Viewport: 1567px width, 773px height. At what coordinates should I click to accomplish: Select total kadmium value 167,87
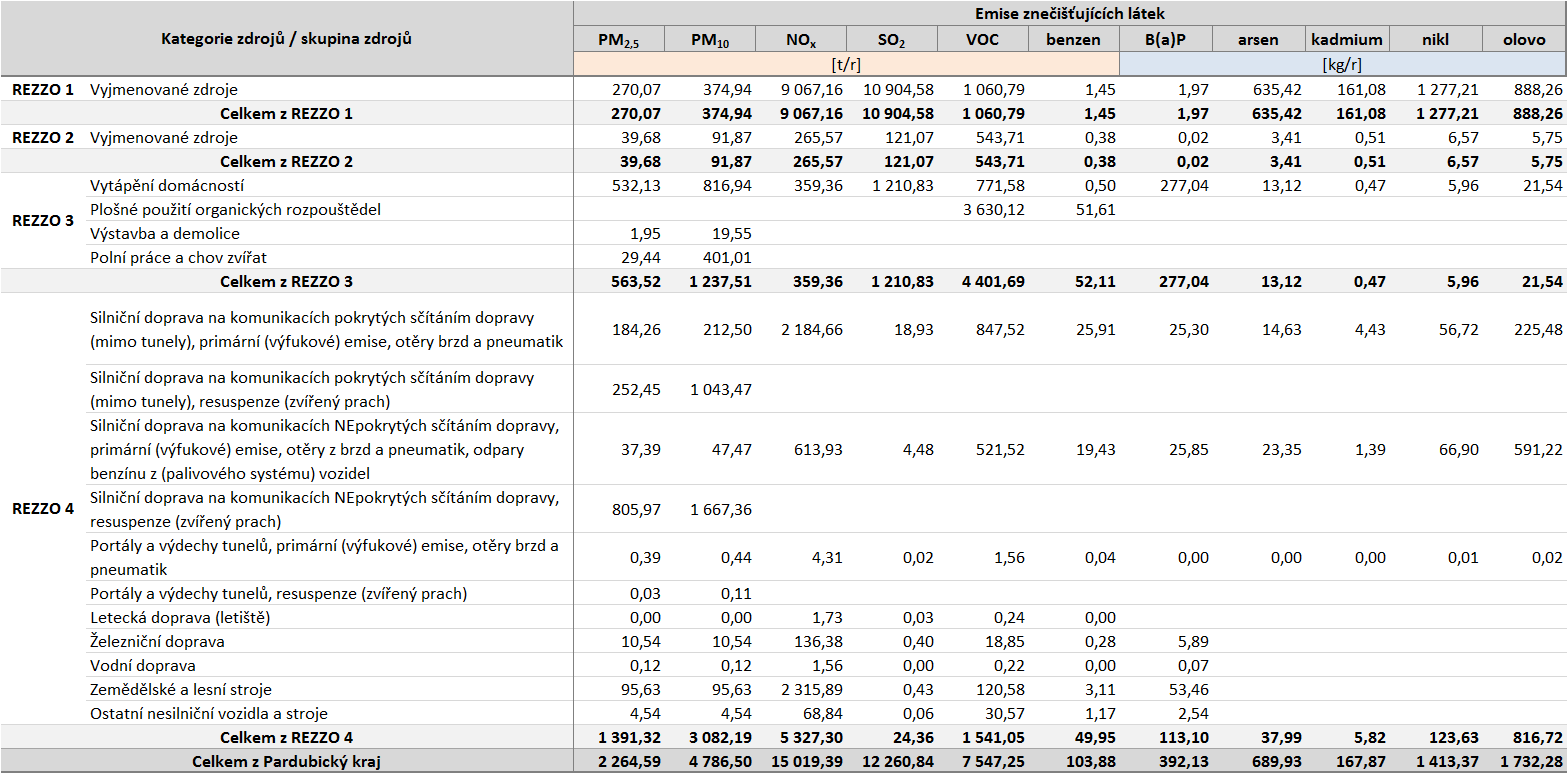click(1360, 761)
